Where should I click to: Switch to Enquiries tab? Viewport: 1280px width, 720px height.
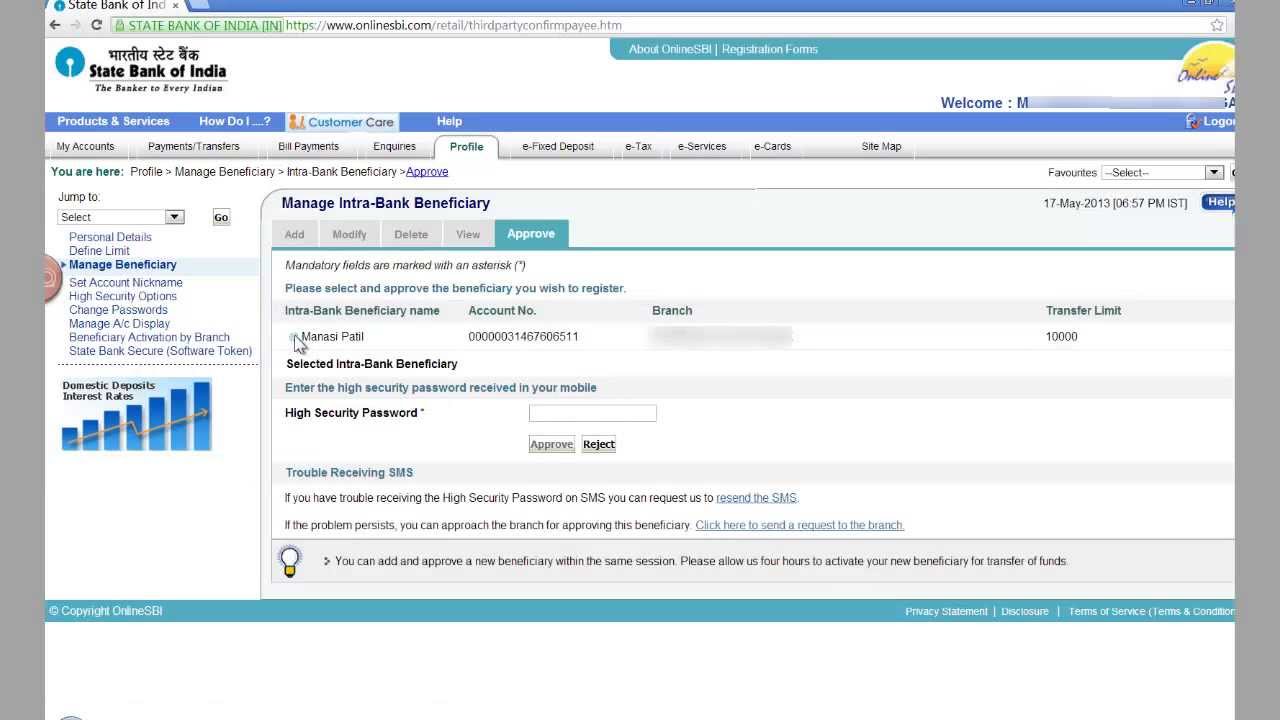click(x=394, y=146)
